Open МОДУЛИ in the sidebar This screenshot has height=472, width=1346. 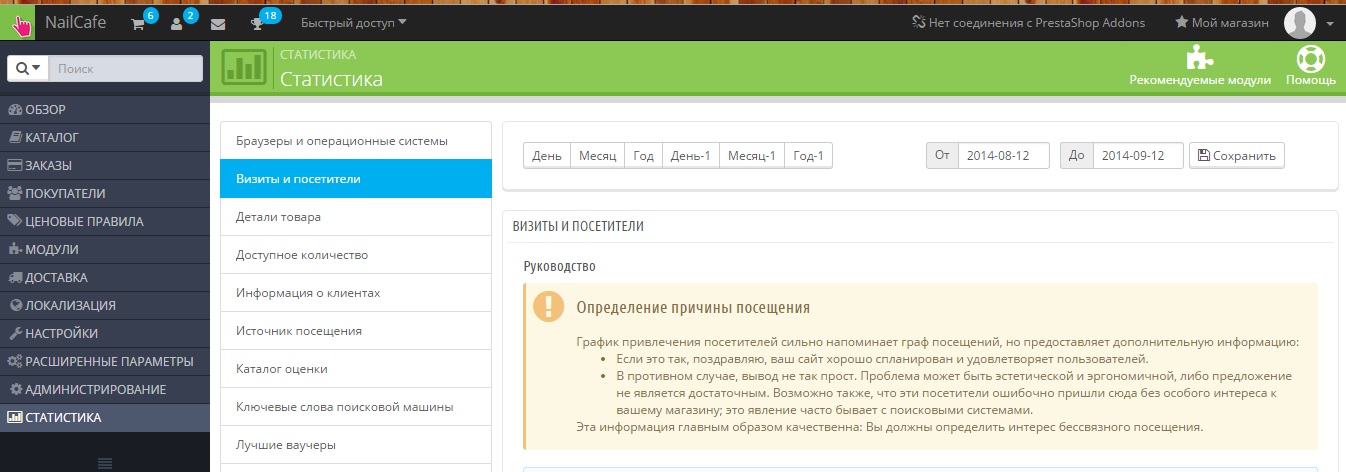point(105,249)
